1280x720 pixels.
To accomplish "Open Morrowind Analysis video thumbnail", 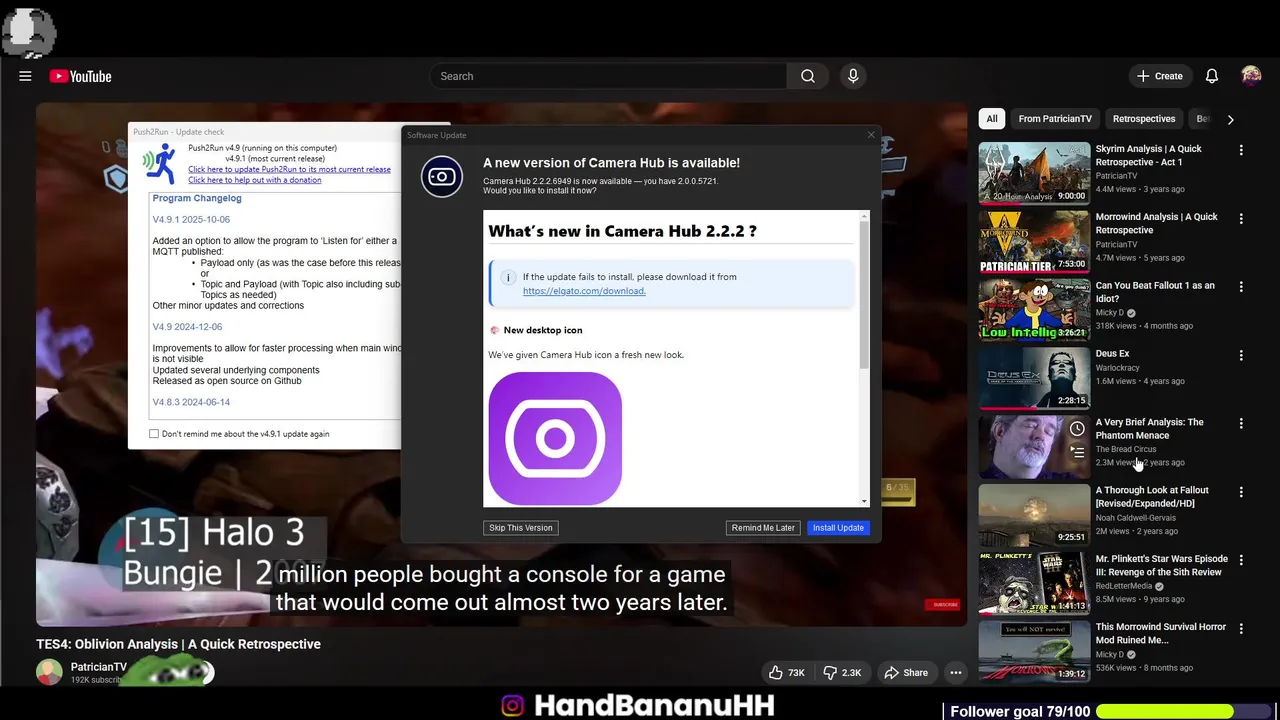I will coord(1034,241).
